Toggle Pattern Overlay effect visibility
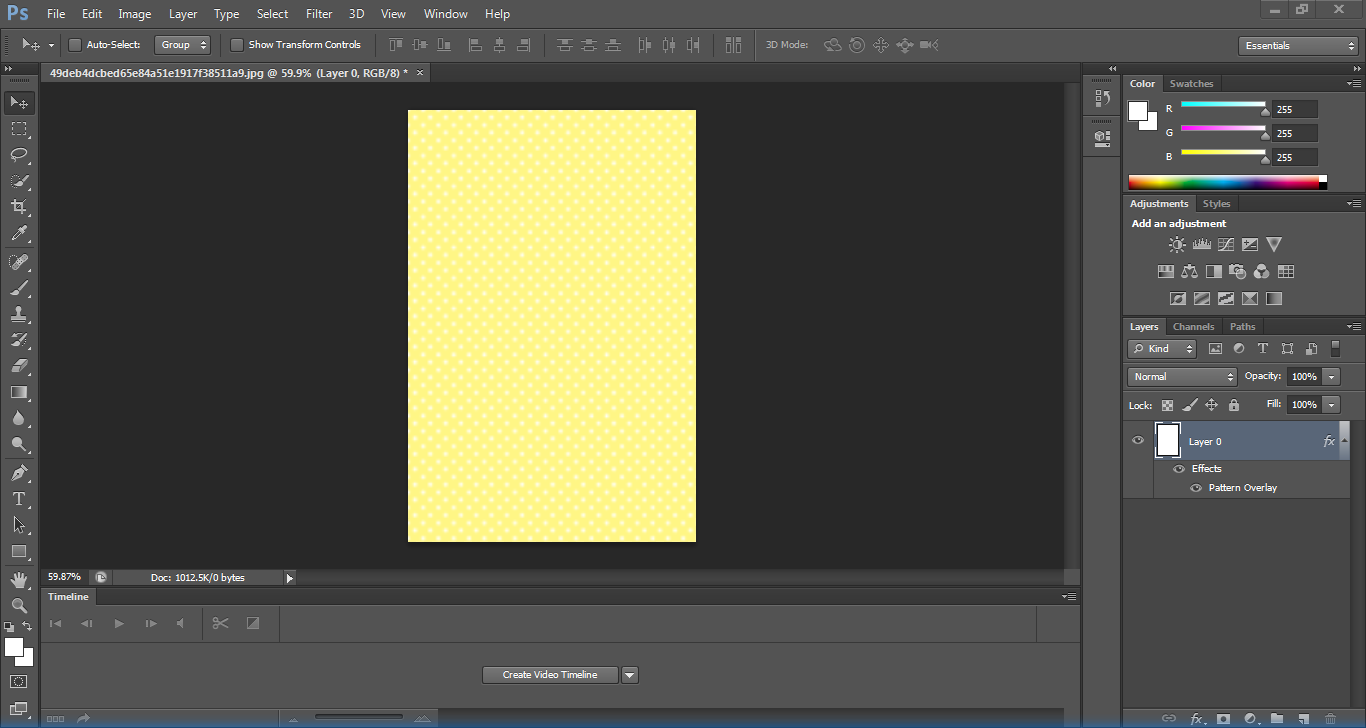The image size is (1366, 728). tap(1196, 488)
